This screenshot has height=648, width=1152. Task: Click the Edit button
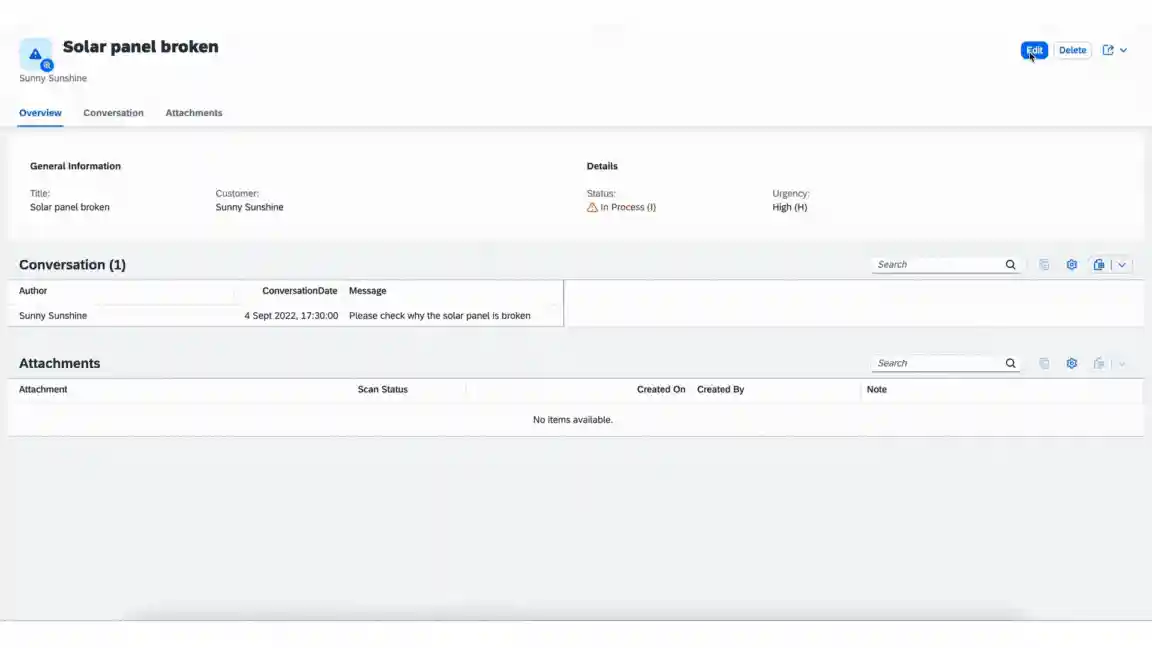coord(1034,49)
